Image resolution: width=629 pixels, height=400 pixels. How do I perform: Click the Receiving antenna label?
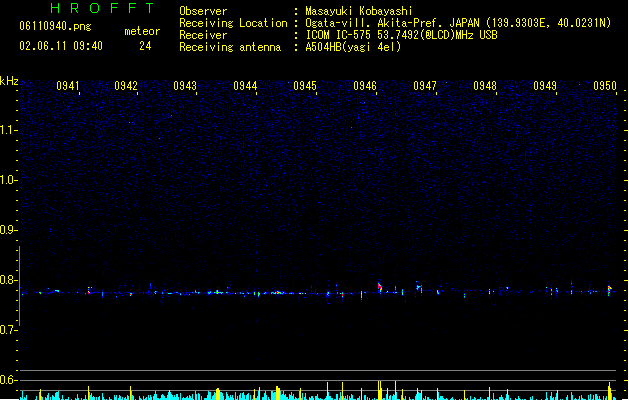(x=230, y=47)
